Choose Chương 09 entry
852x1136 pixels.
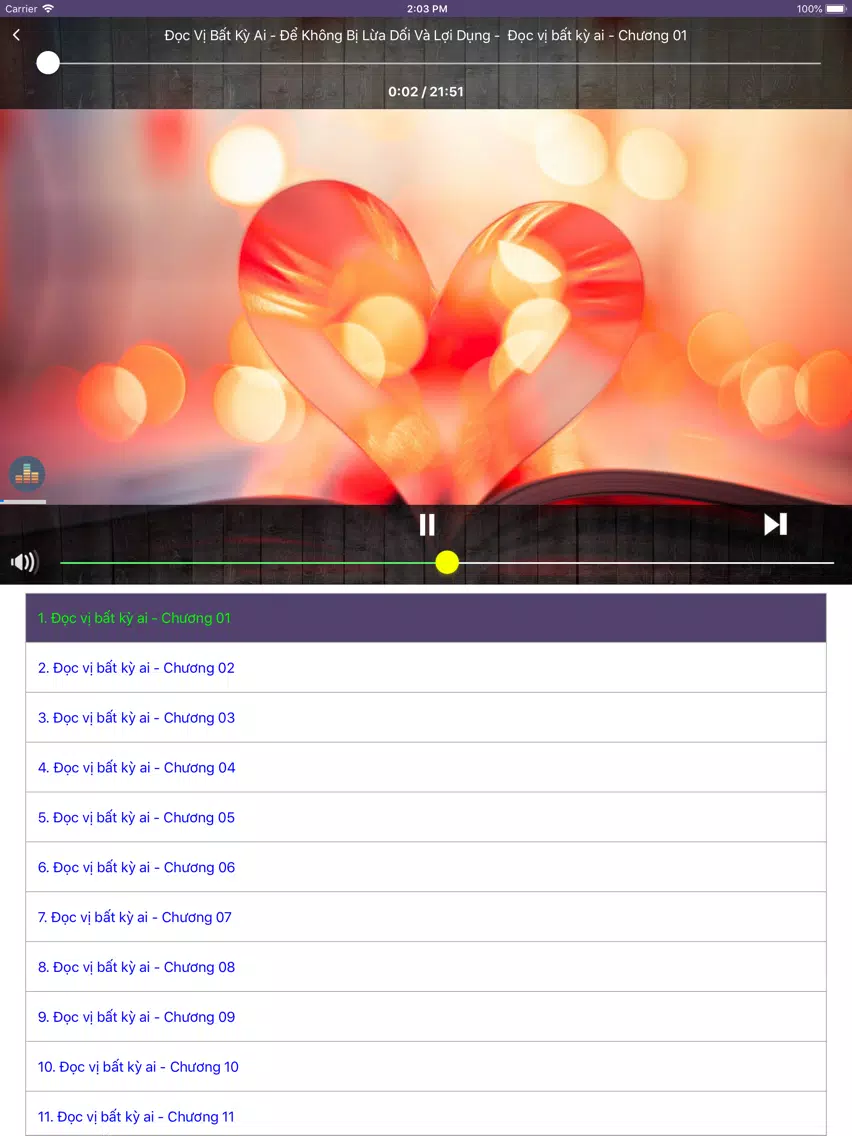pos(426,1017)
